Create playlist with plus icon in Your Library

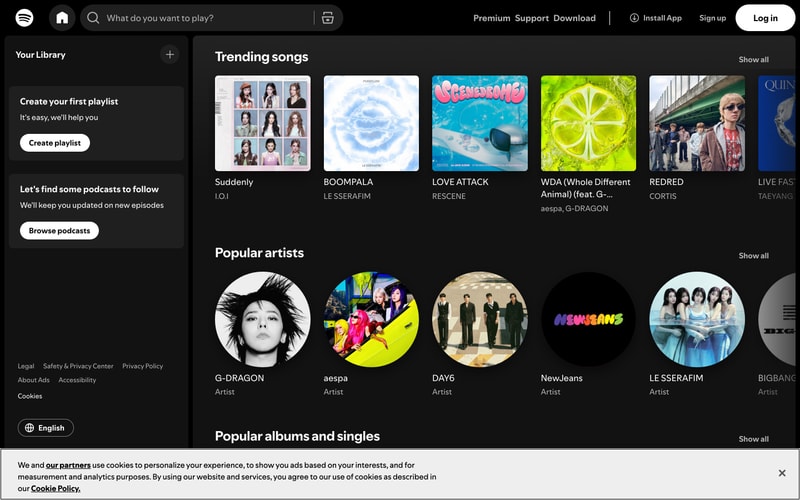pos(169,55)
